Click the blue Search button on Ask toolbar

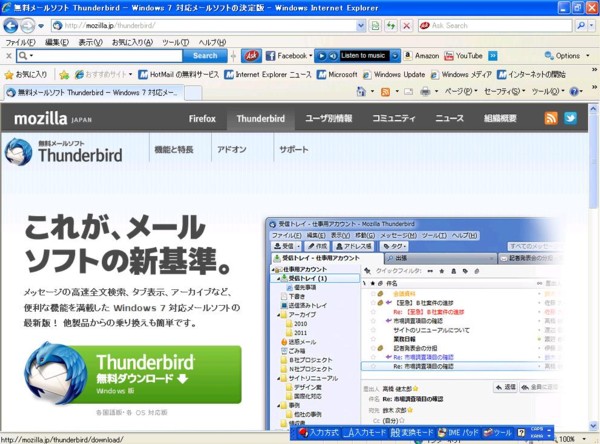tap(205, 56)
